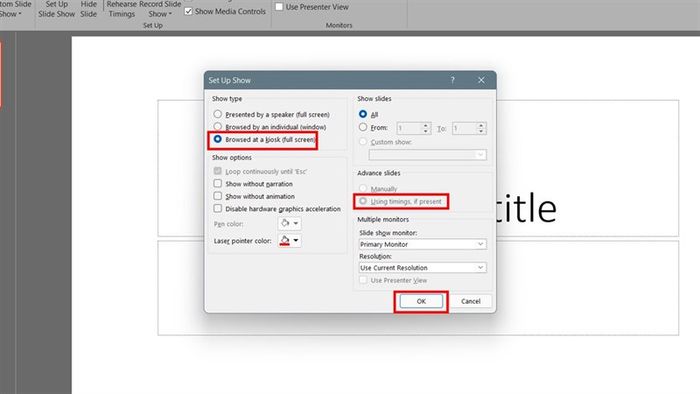Open the dialog Help question mark
Viewport: 700px width, 394px height.
[x=453, y=80]
